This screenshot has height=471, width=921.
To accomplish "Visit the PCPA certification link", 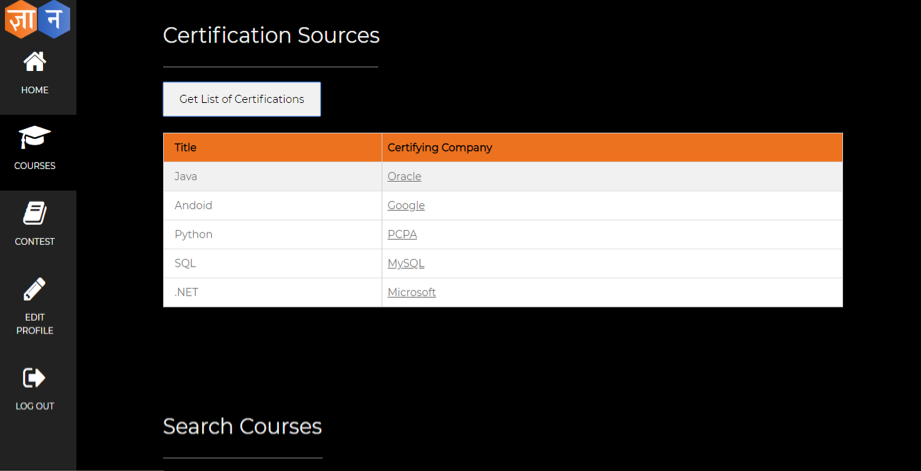I will click(402, 234).
